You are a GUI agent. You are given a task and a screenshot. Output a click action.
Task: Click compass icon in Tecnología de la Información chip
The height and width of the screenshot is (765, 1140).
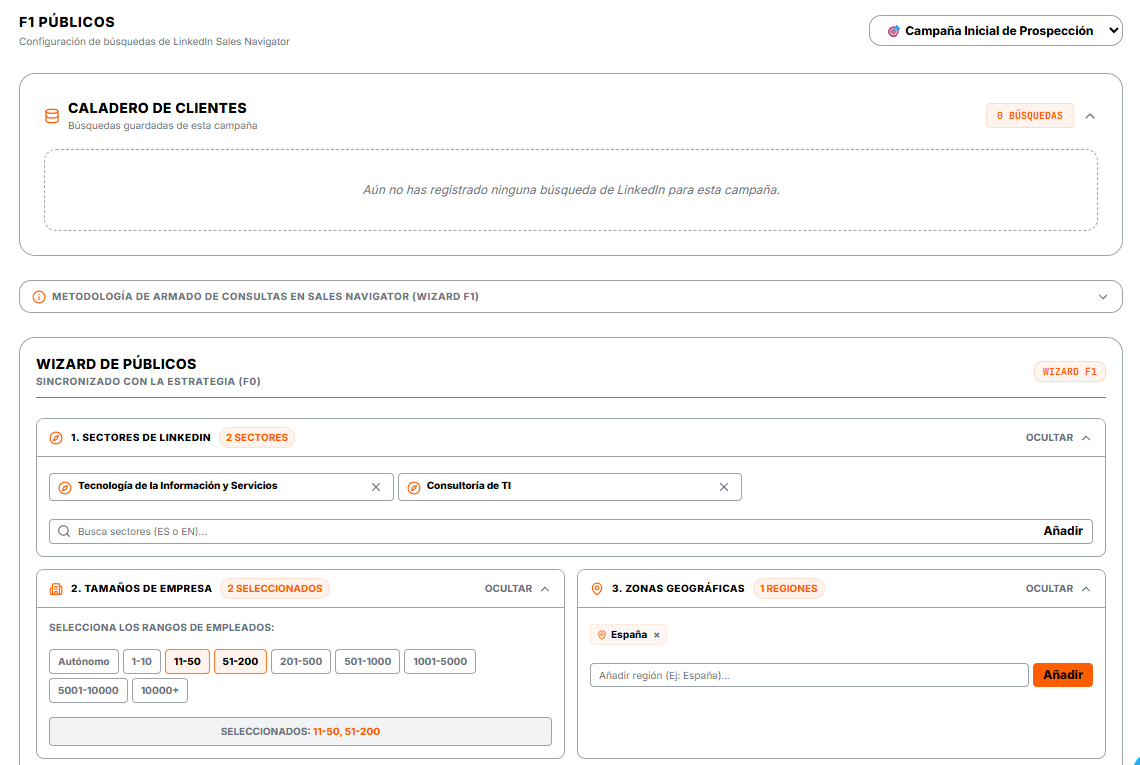[x=65, y=487]
